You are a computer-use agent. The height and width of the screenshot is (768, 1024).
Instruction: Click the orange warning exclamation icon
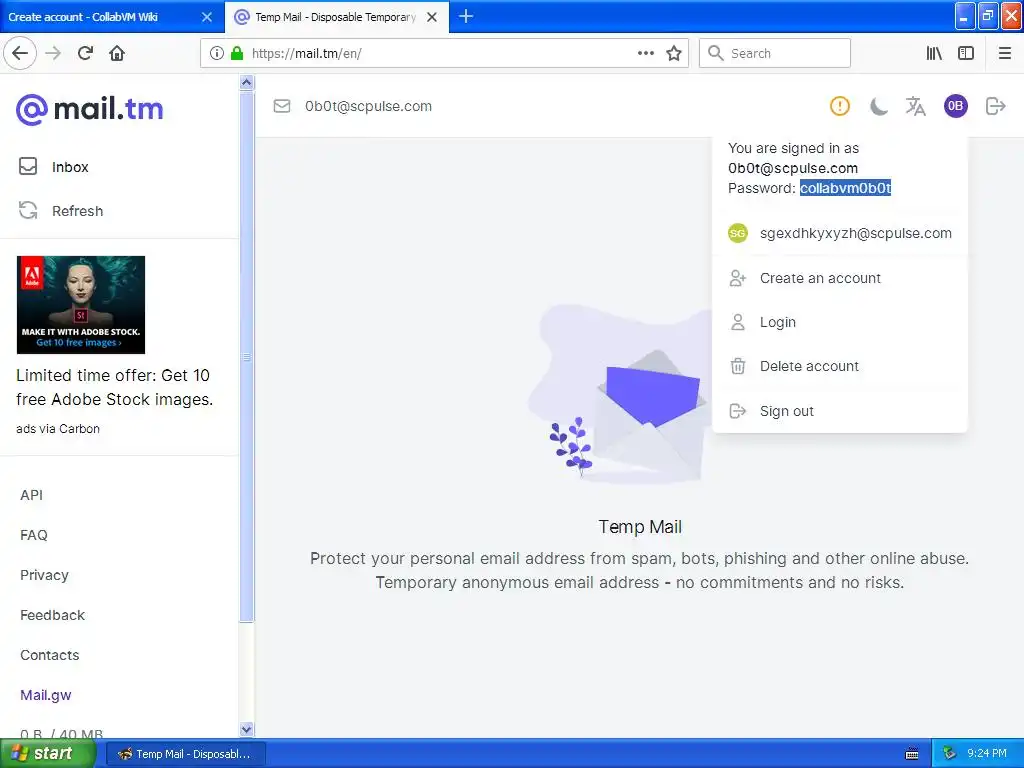(839, 106)
